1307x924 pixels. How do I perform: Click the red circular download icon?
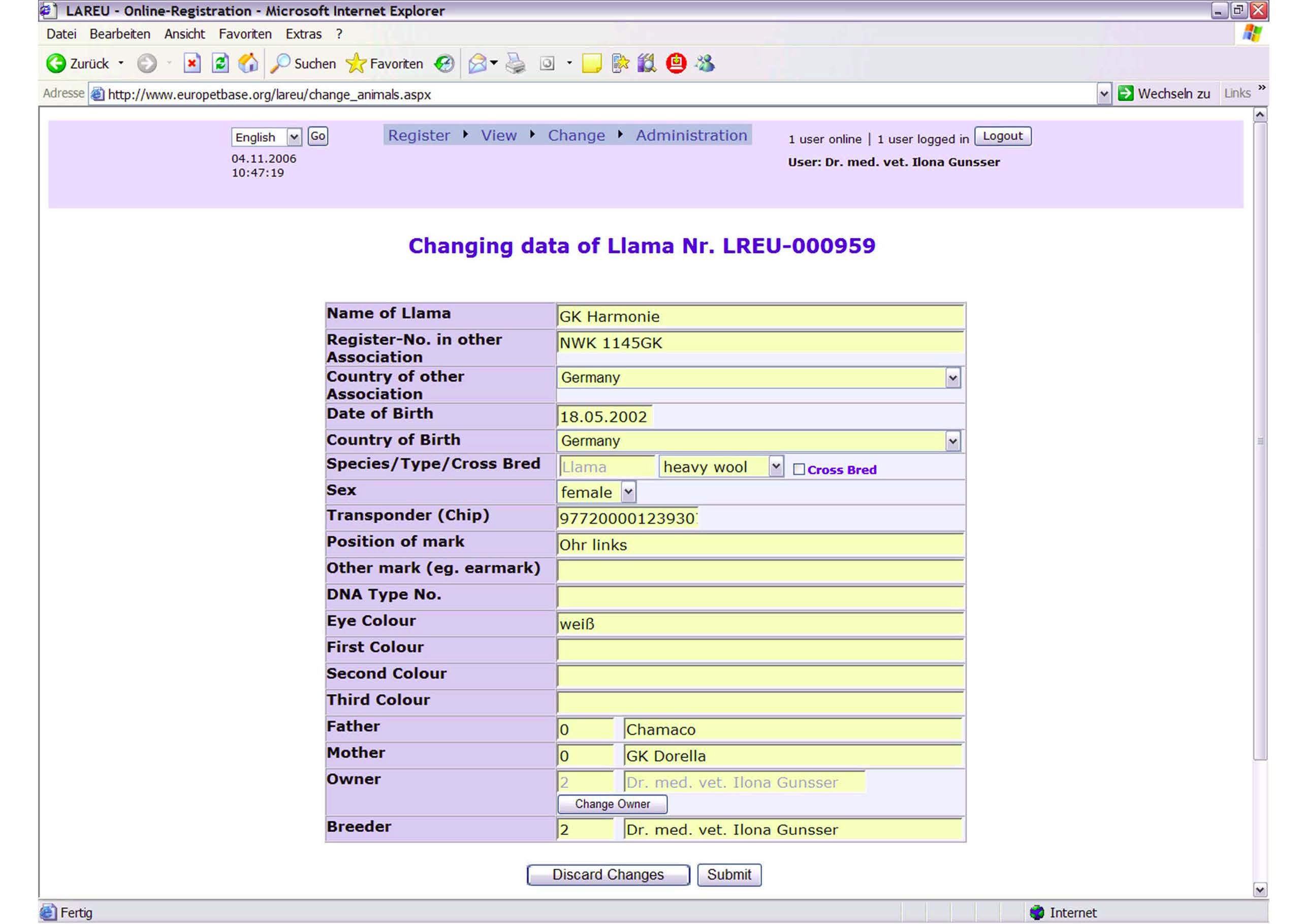[x=676, y=63]
